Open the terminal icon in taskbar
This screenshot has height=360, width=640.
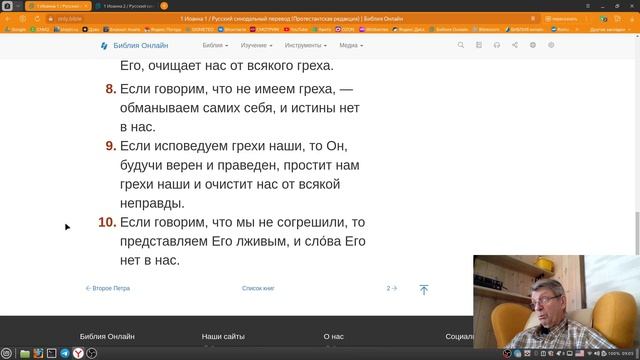click(x=51, y=353)
